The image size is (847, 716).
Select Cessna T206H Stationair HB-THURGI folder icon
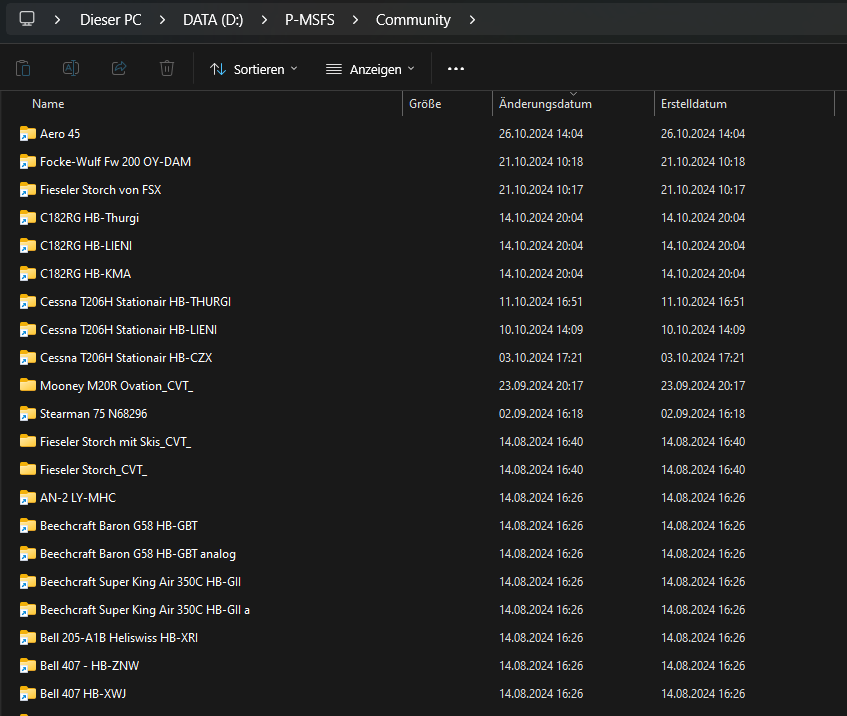28,302
